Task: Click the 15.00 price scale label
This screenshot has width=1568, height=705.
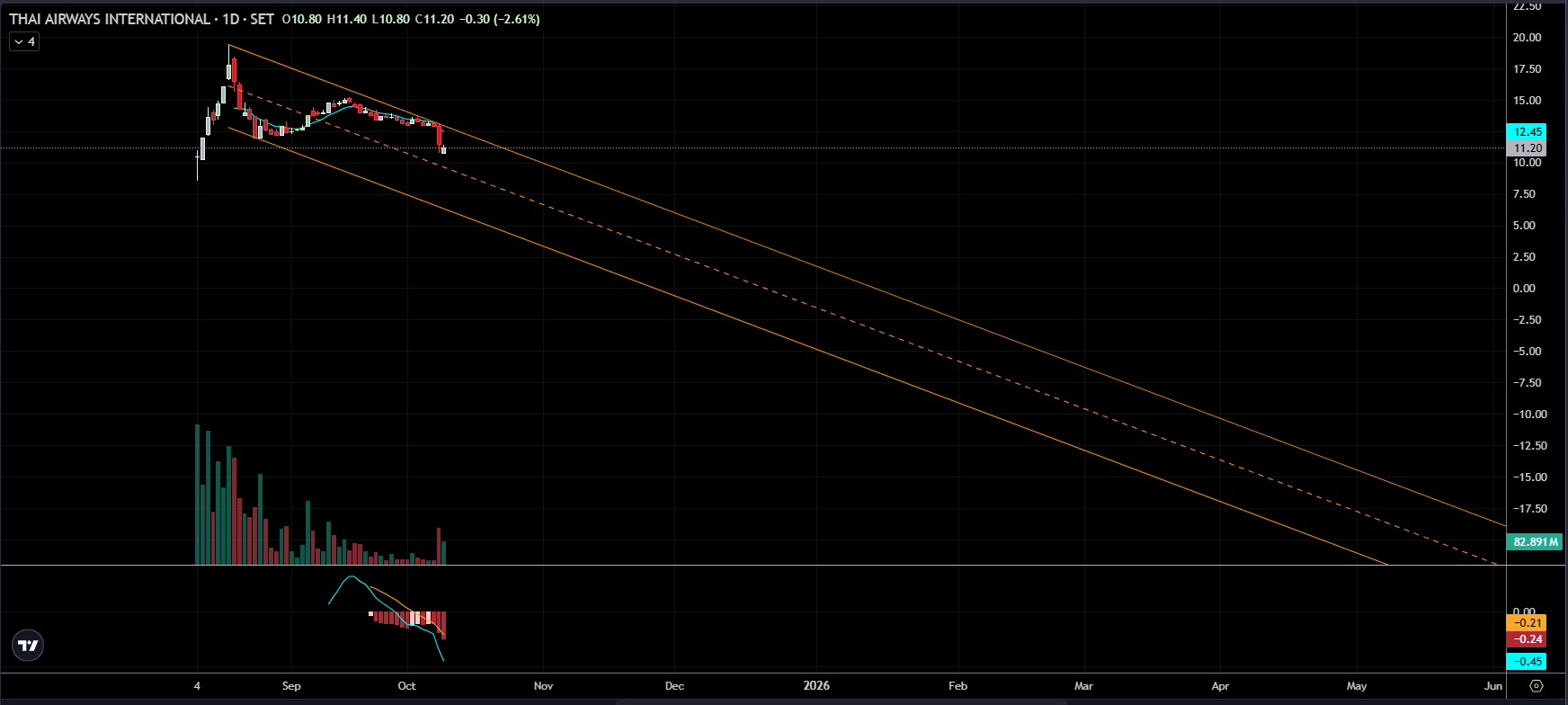Action: point(1528,101)
